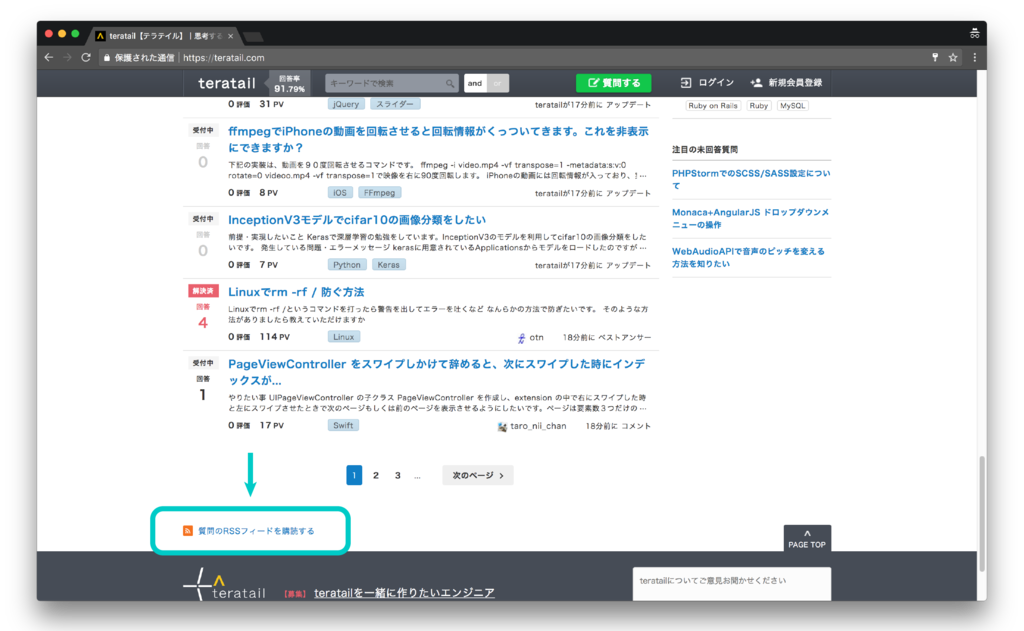Click the taro_nii_chan username link
This screenshot has height=631, width=1024.
coord(538,426)
